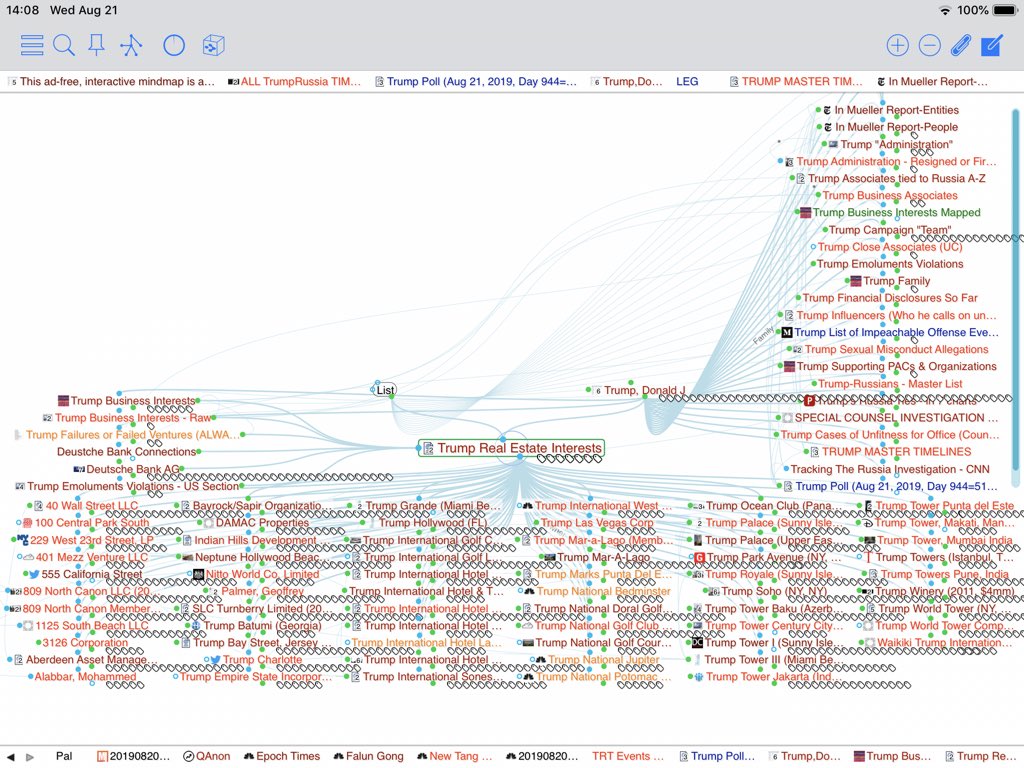Tap the forward arrow at bottom left
This screenshot has width=1024, height=768.
tap(30, 756)
